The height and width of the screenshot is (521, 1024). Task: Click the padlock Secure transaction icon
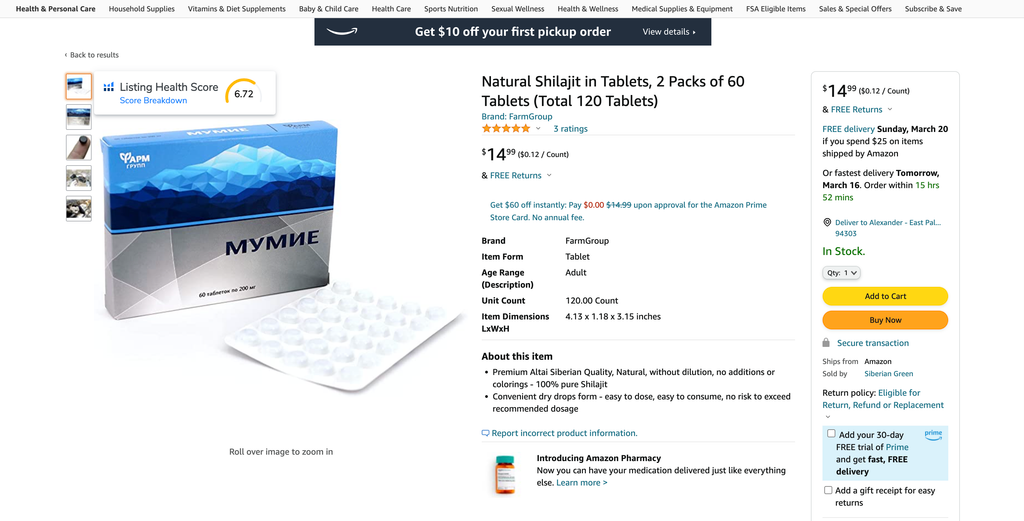click(826, 343)
